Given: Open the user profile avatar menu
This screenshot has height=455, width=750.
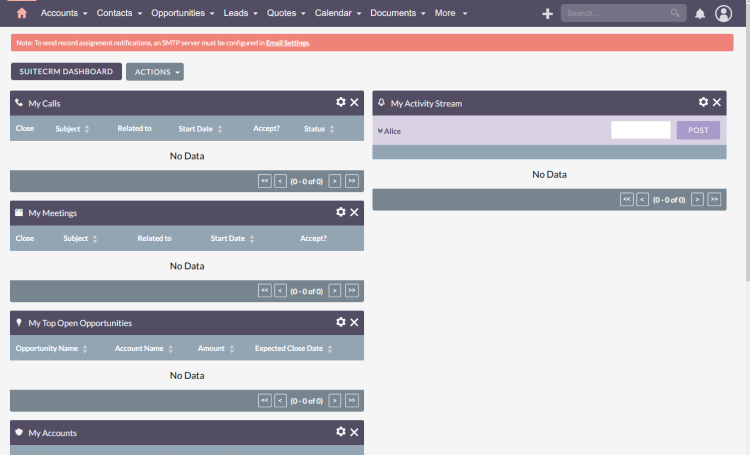Looking at the screenshot, I should (723, 13).
